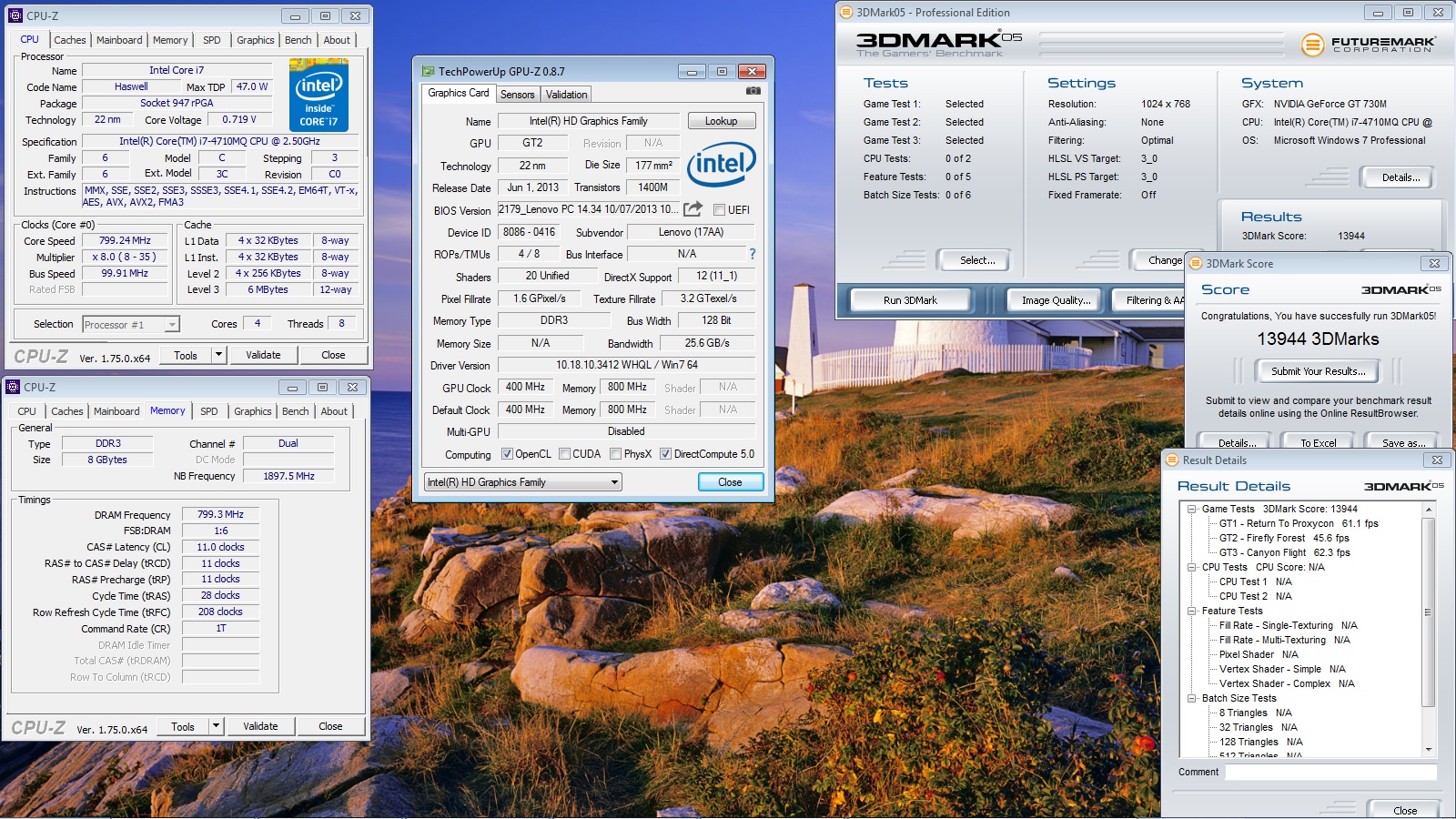Click the Select button under Tests
The width and height of the screenshot is (1456, 819).
[977, 260]
